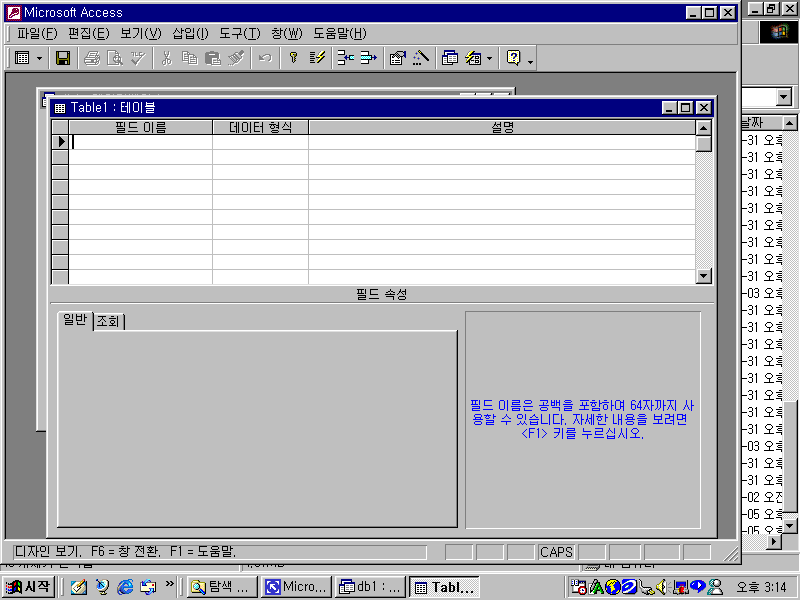This screenshot has width=800, height=600.
Task: Click the Tabl... taskbar button
Action: 444,587
